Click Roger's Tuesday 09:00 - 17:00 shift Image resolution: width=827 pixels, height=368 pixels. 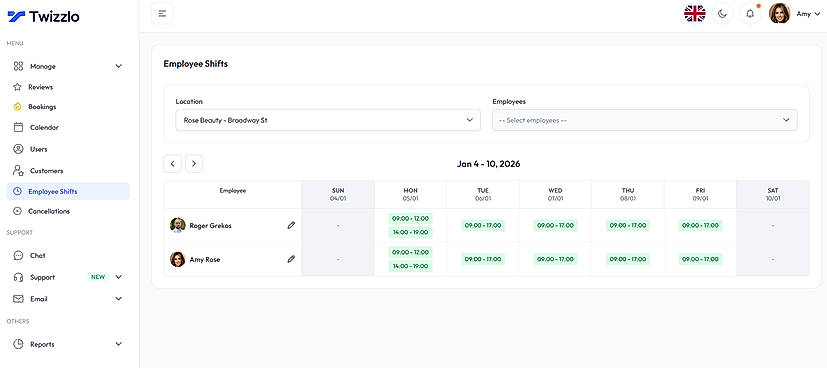coord(483,226)
